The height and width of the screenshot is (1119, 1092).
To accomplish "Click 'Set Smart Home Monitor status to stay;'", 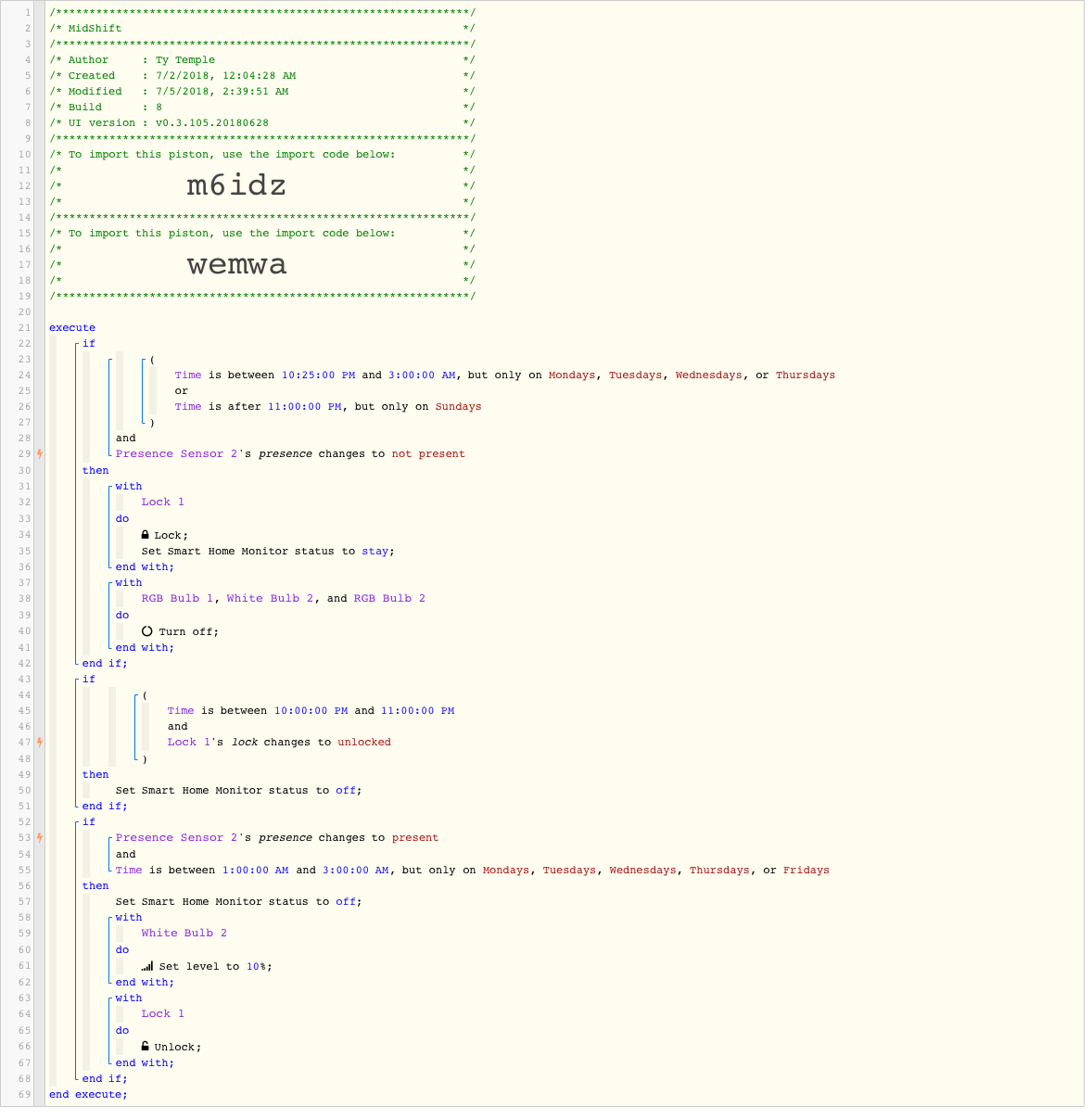I will pos(268,552).
